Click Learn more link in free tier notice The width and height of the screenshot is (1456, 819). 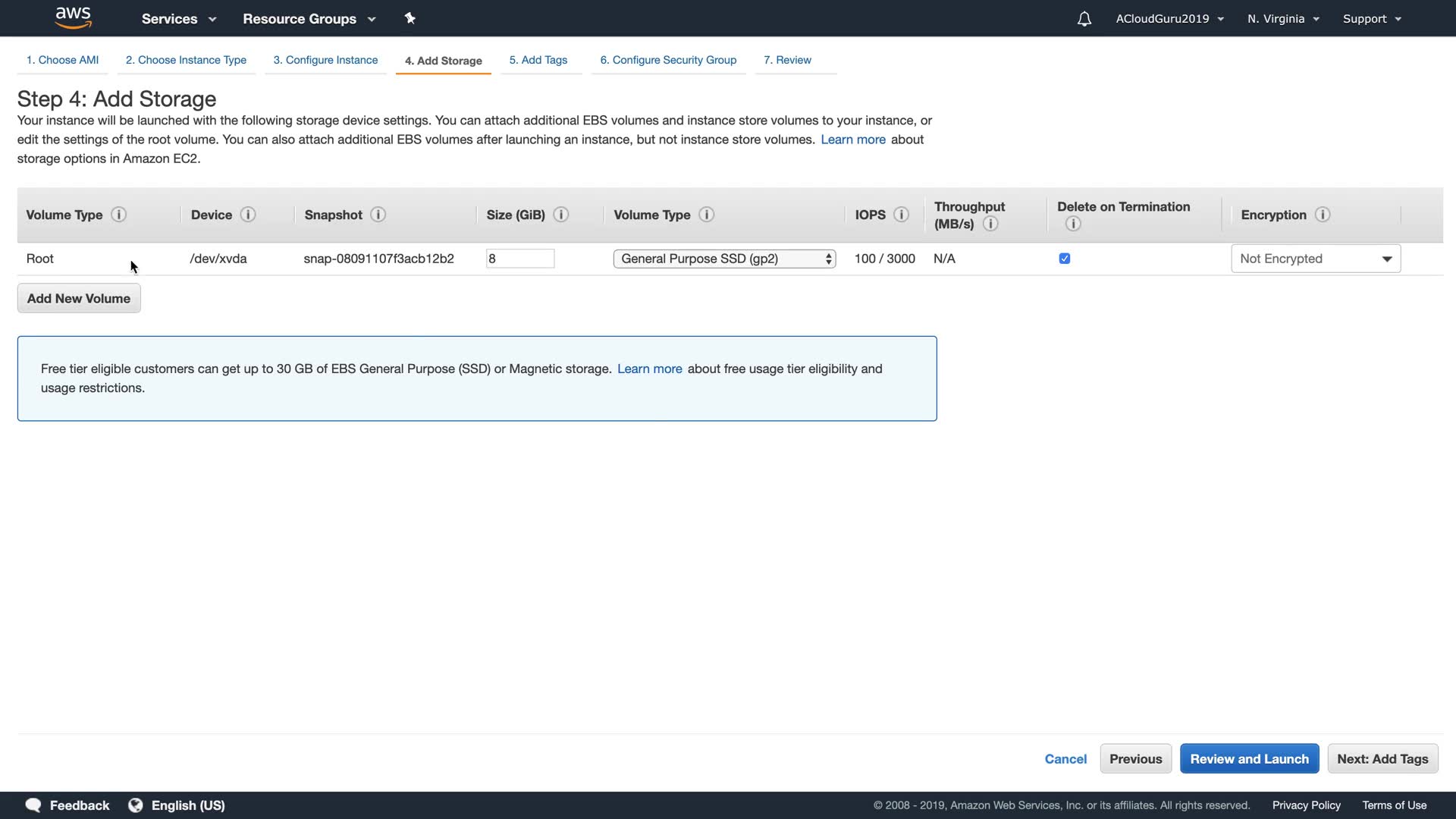pyautogui.click(x=649, y=369)
